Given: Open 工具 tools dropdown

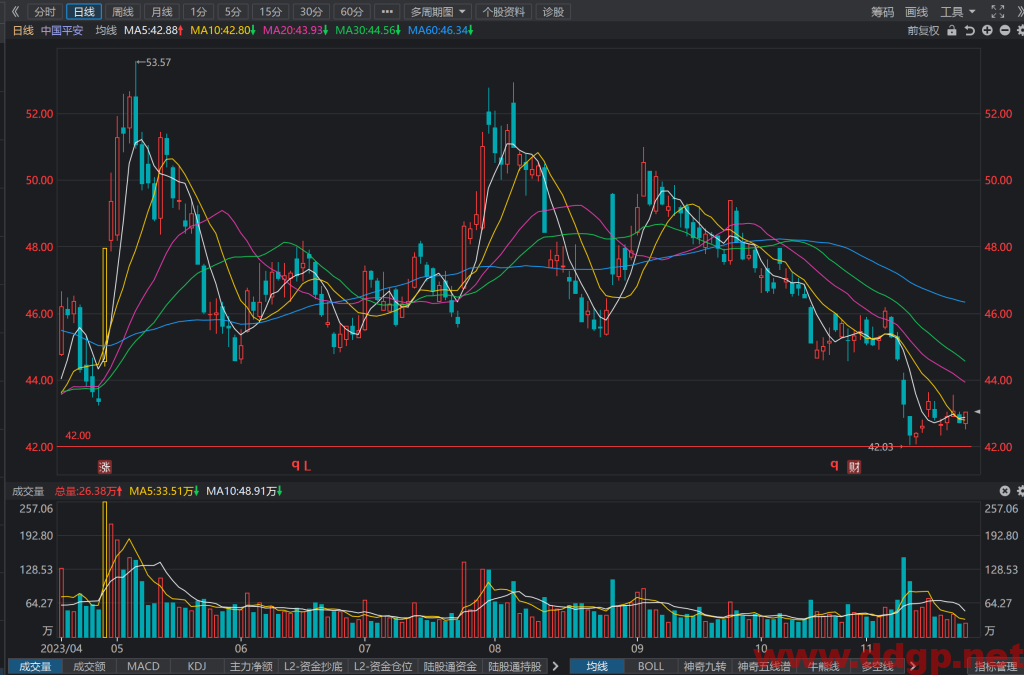Looking at the screenshot, I should (x=958, y=12).
